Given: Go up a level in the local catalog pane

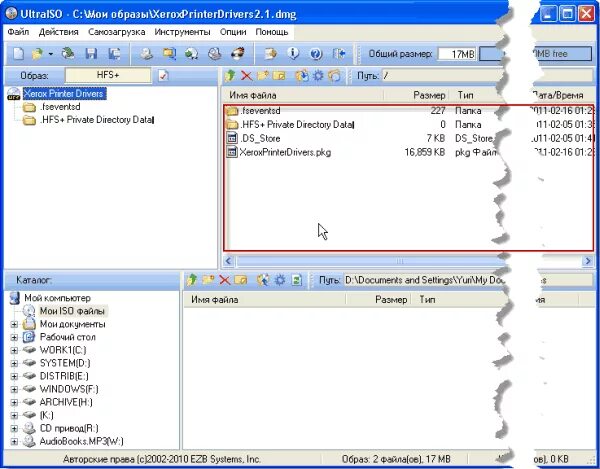Looking at the screenshot, I should [192, 280].
